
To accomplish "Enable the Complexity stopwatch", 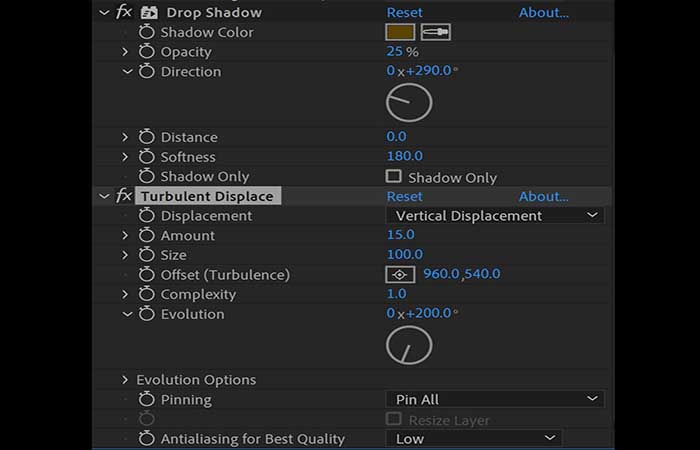I will pos(146,294).
